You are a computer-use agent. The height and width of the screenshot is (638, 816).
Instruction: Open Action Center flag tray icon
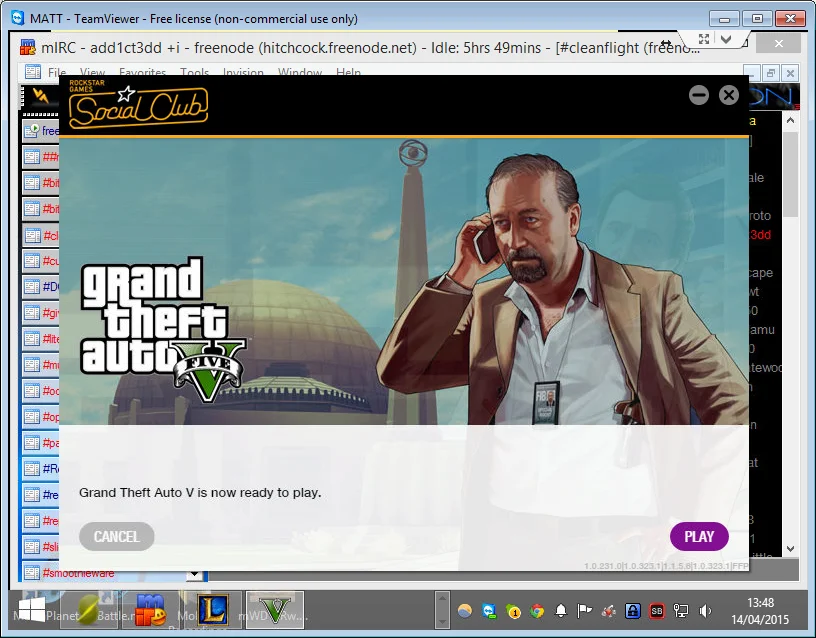584,610
